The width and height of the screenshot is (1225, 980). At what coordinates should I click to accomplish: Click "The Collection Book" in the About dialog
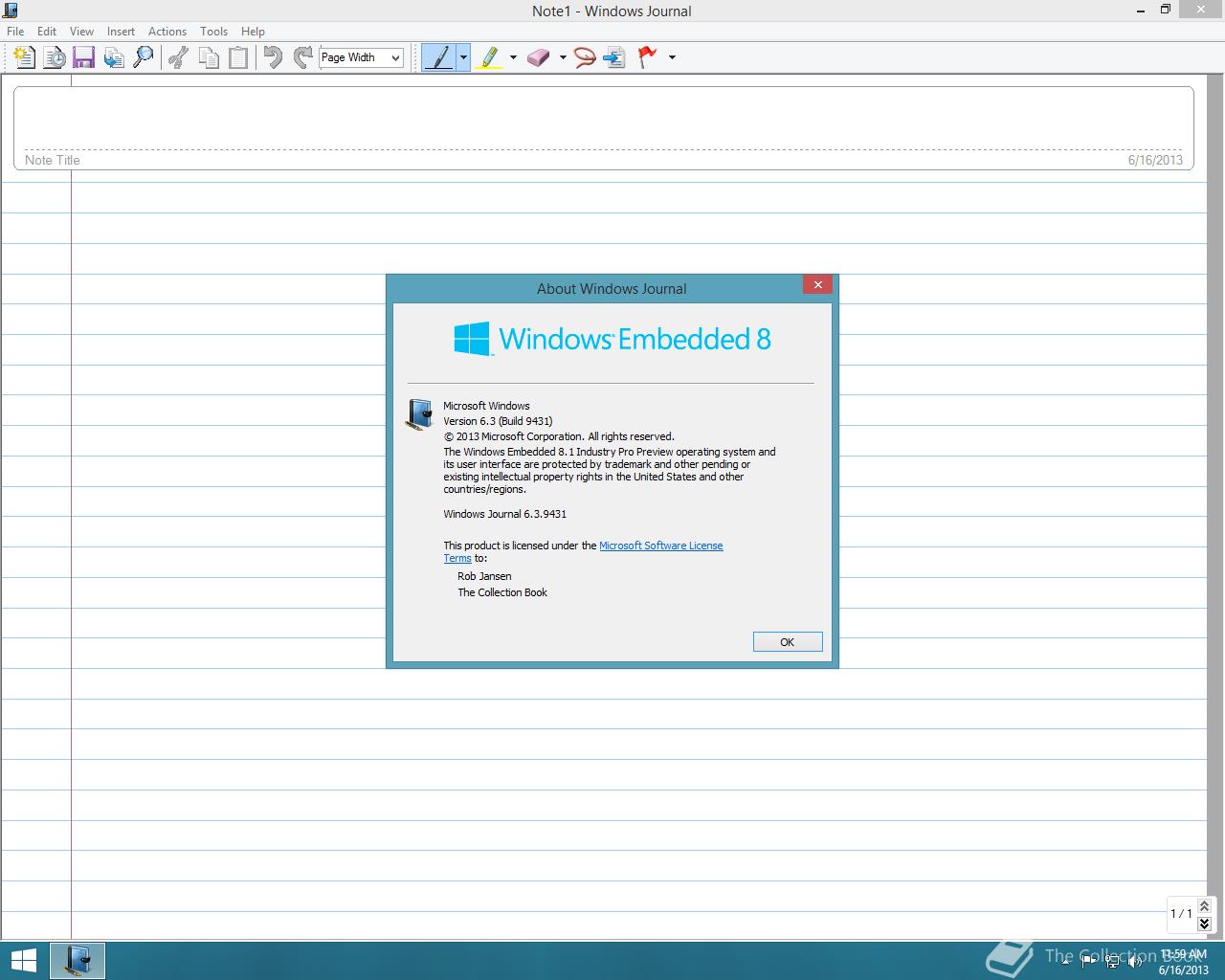point(502,592)
